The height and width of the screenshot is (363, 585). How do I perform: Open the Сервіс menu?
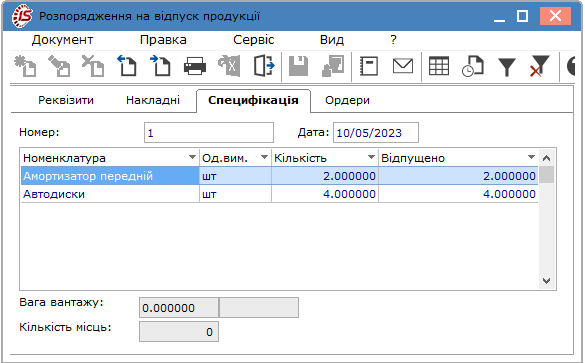tap(254, 40)
